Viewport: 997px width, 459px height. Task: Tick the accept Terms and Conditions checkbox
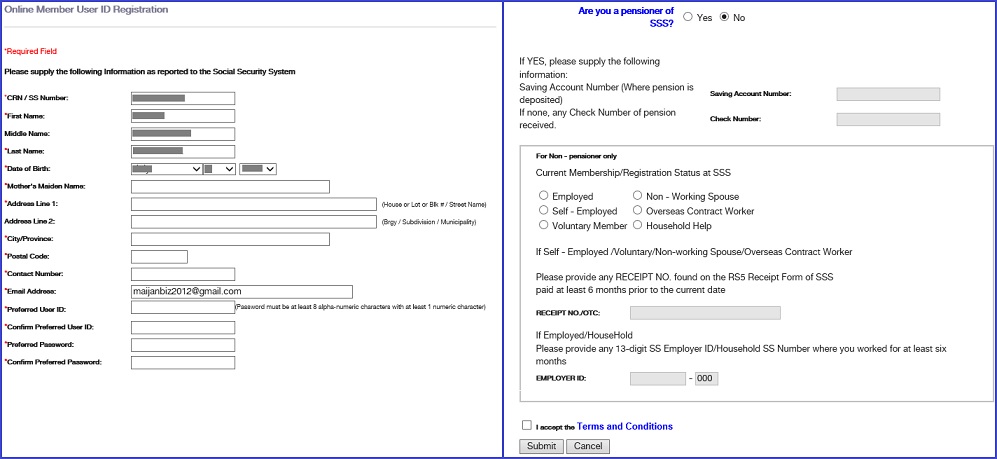point(526,425)
